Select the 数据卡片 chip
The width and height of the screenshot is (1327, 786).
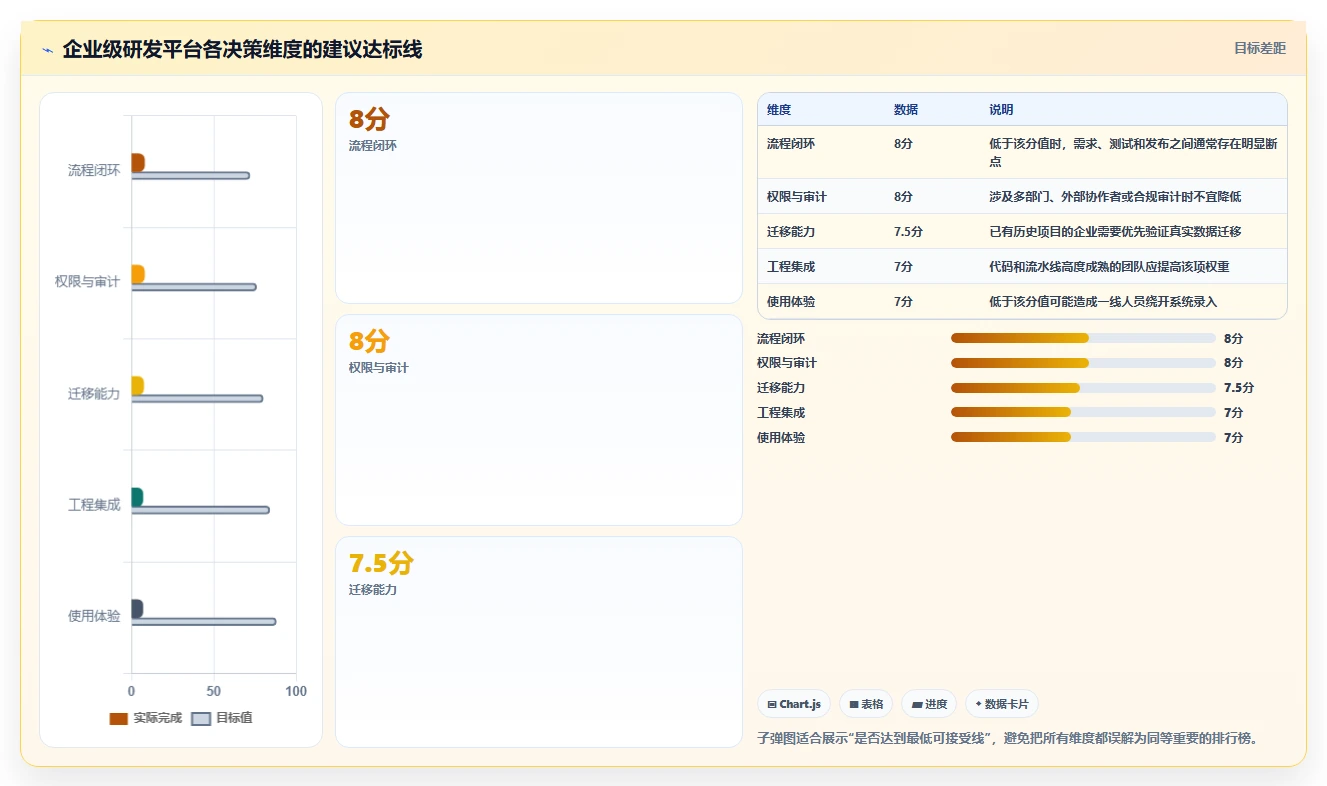point(1001,704)
